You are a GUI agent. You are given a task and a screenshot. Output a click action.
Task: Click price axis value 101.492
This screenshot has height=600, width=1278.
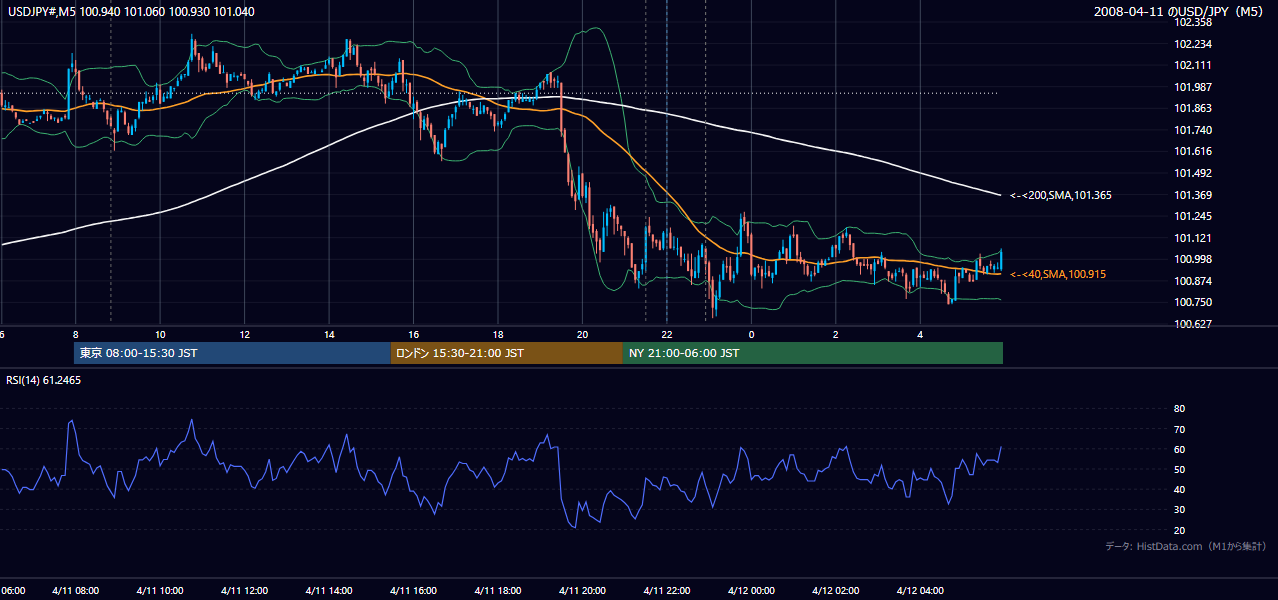pyautogui.click(x=1193, y=173)
